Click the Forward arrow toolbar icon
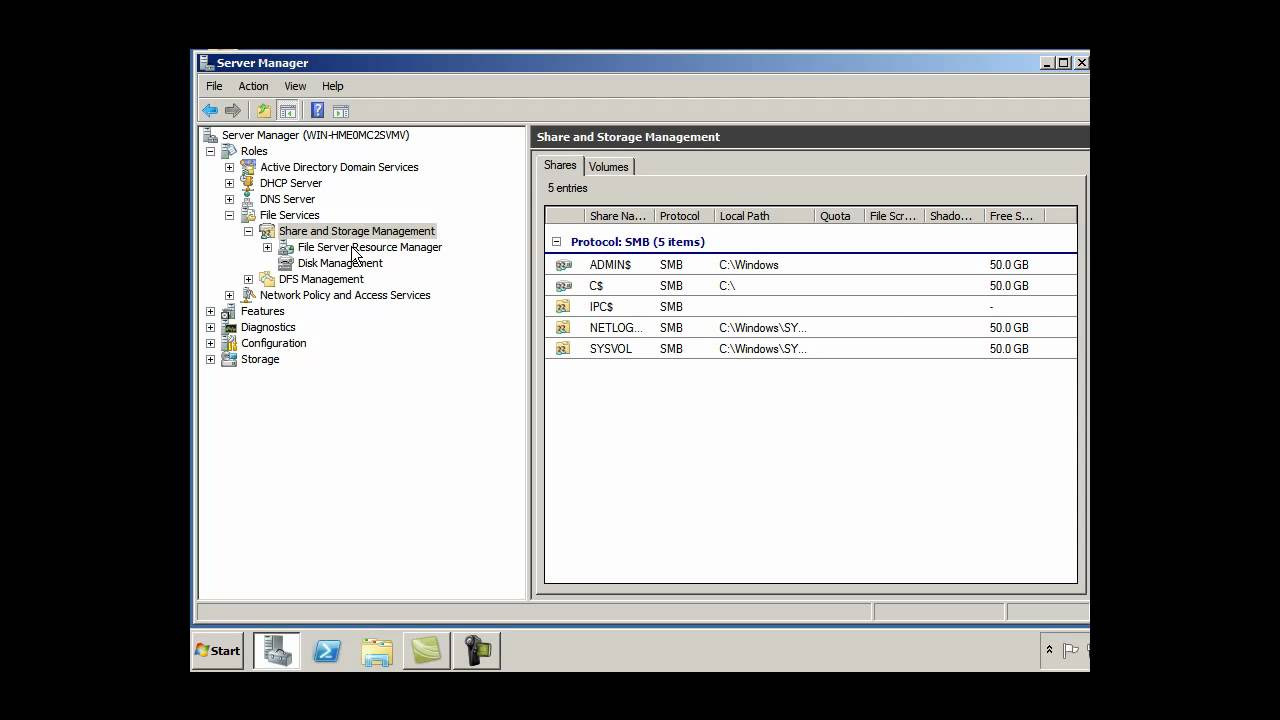This screenshot has width=1280, height=720. coord(233,111)
